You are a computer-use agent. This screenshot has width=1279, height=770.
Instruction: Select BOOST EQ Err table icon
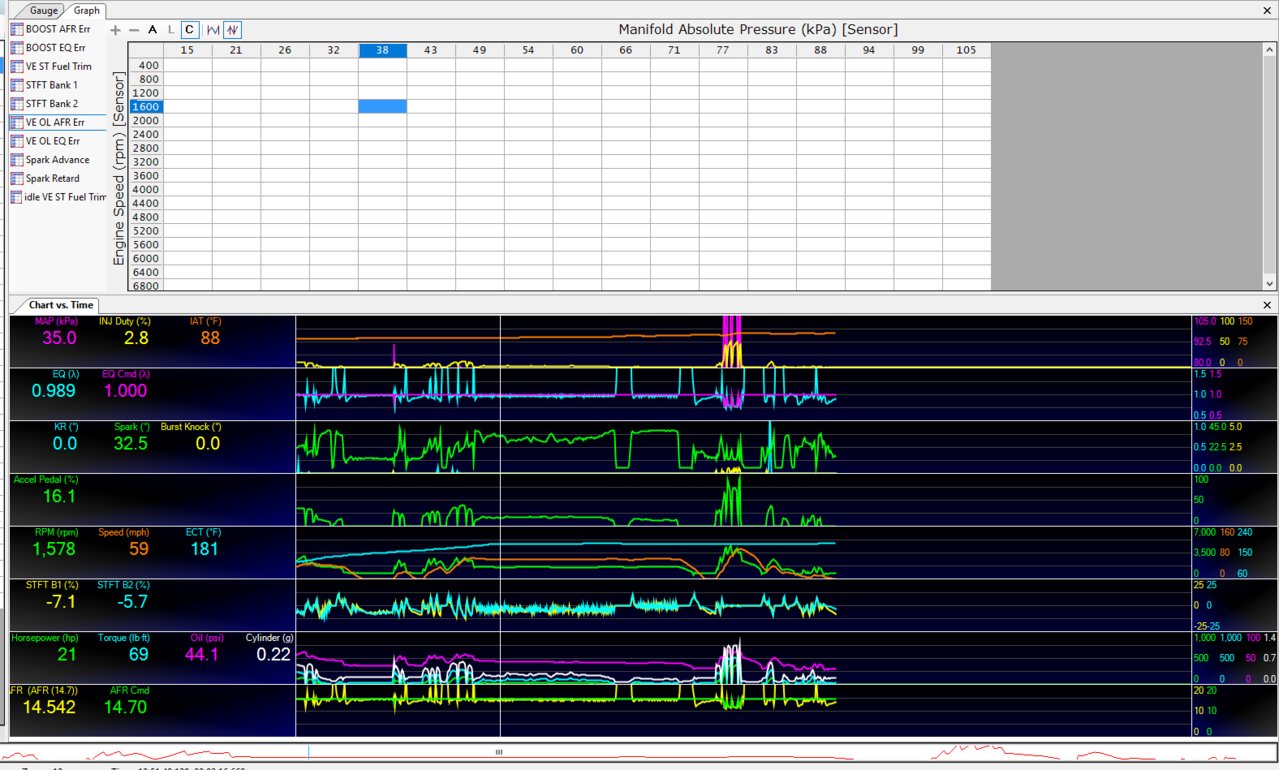tap(17, 47)
